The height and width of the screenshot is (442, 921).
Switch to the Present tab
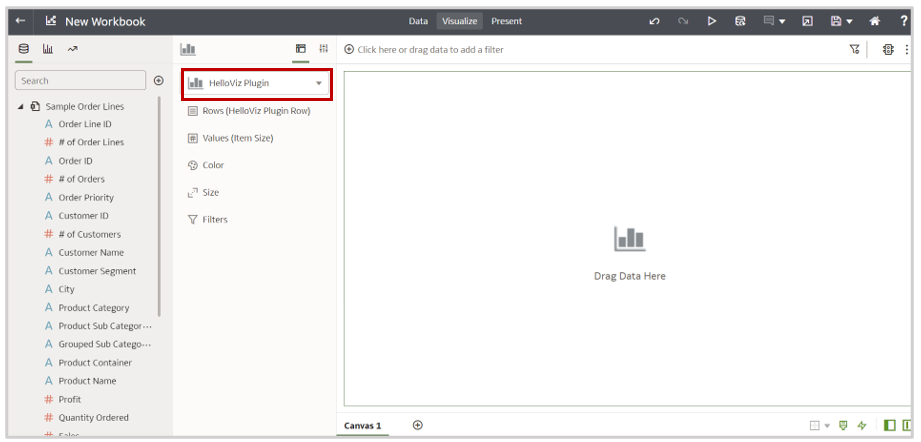click(x=506, y=21)
